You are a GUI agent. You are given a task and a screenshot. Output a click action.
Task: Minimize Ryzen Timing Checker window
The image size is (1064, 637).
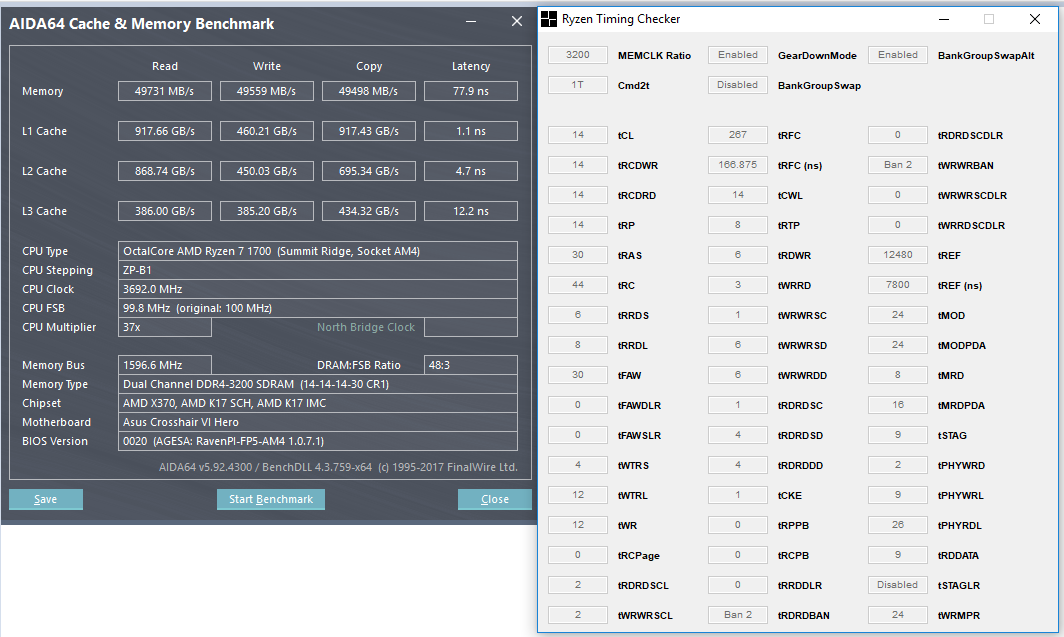(944, 19)
